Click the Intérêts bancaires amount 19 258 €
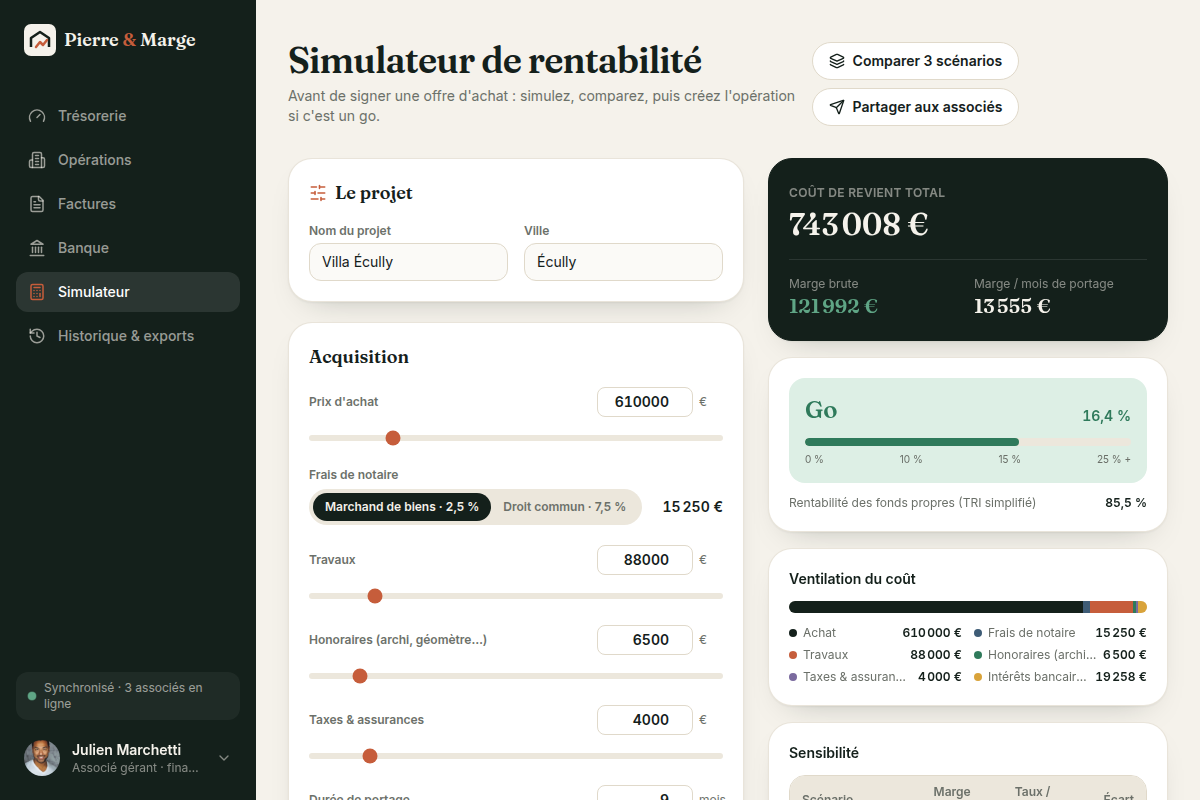The width and height of the screenshot is (1200, 800). point(1121,677)
